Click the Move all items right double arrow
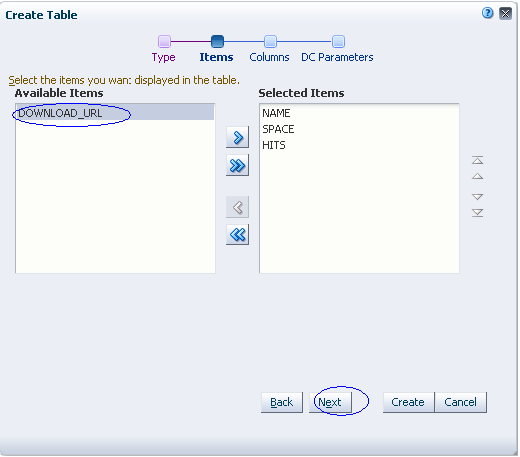 point(237,165)
